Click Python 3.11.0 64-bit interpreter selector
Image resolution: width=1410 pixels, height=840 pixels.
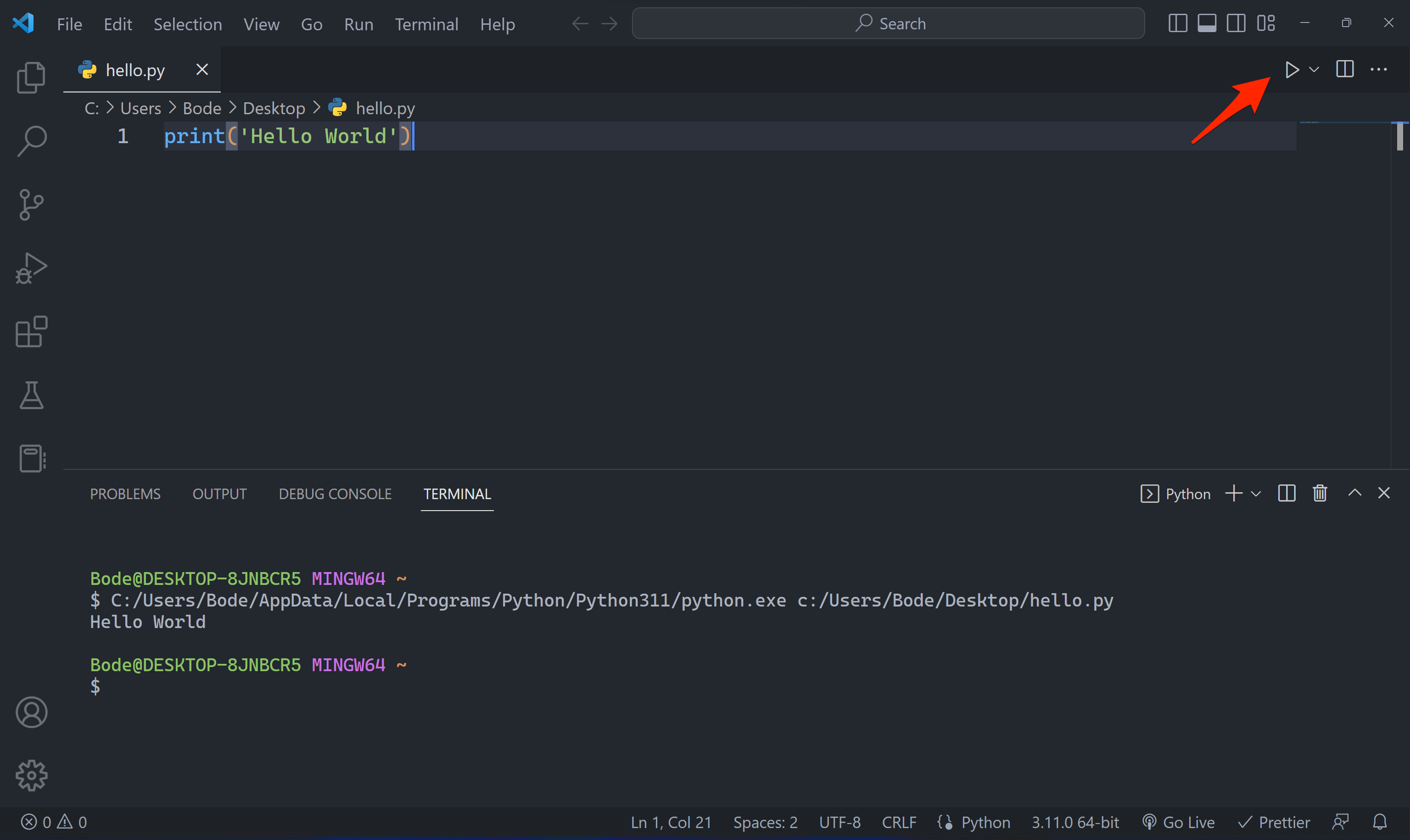tap(1075, 822)
